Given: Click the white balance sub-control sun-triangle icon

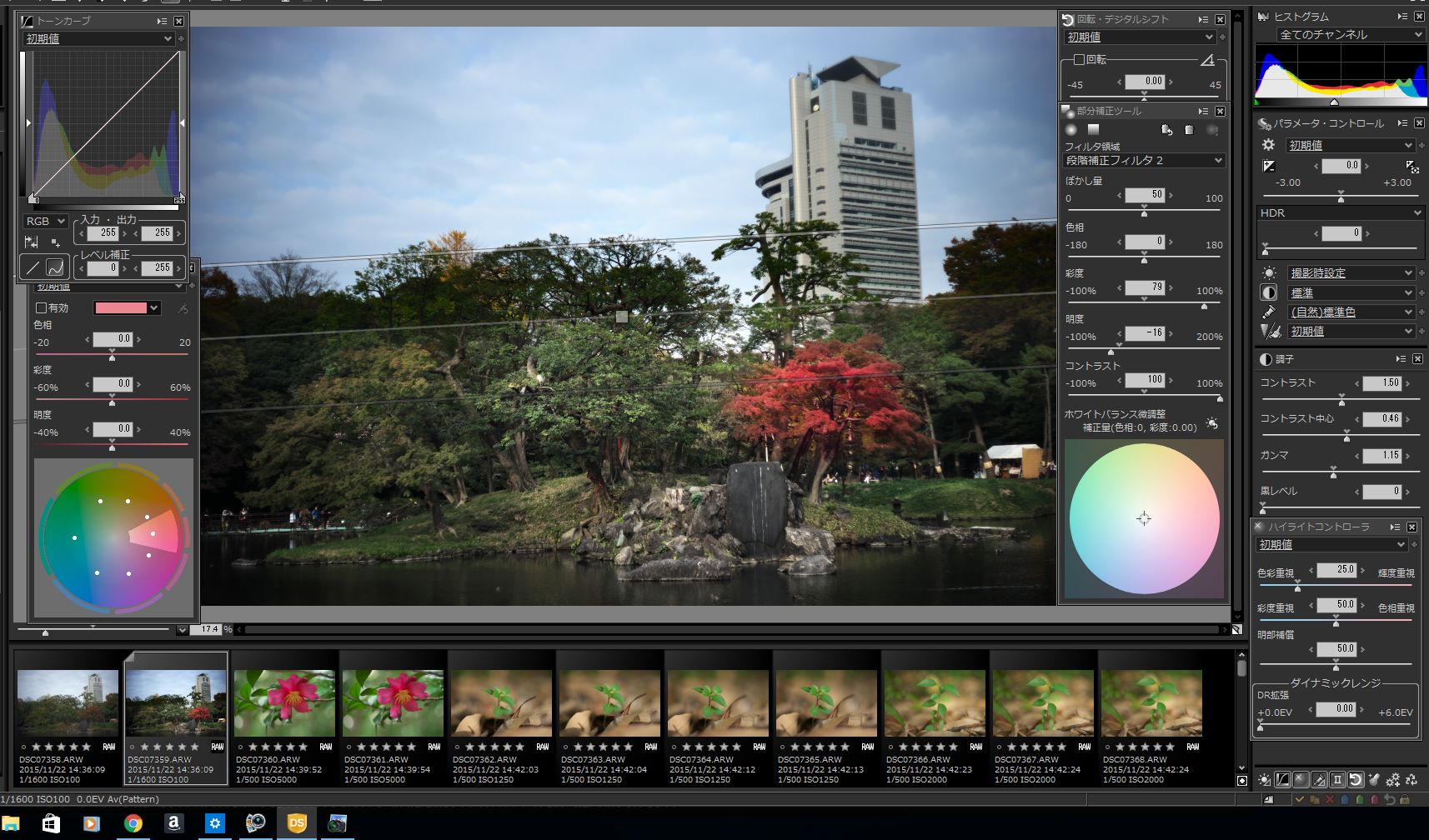Looking at the screenshot, I should 1265,780.
